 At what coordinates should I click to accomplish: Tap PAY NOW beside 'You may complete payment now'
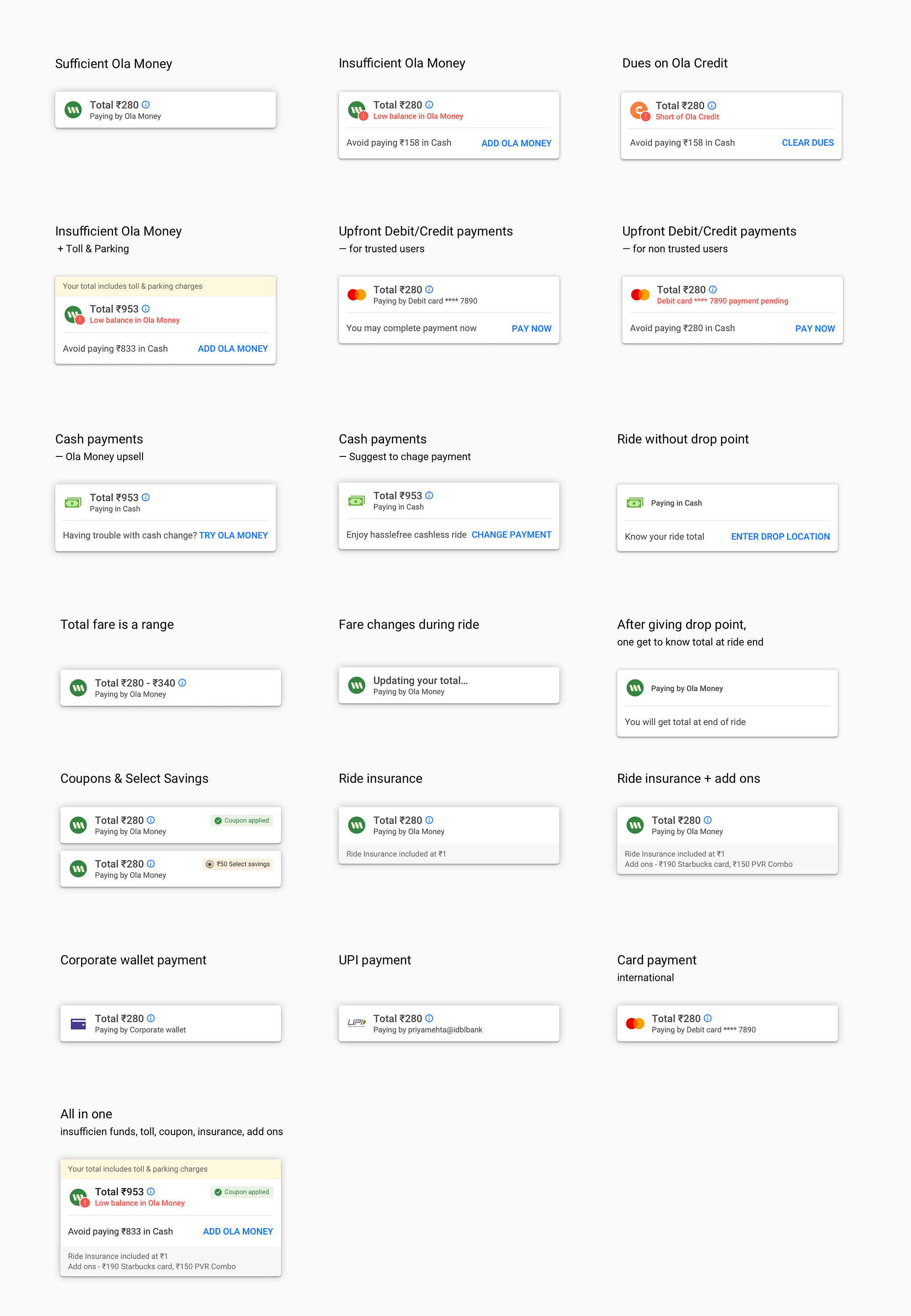pos(532,329)
